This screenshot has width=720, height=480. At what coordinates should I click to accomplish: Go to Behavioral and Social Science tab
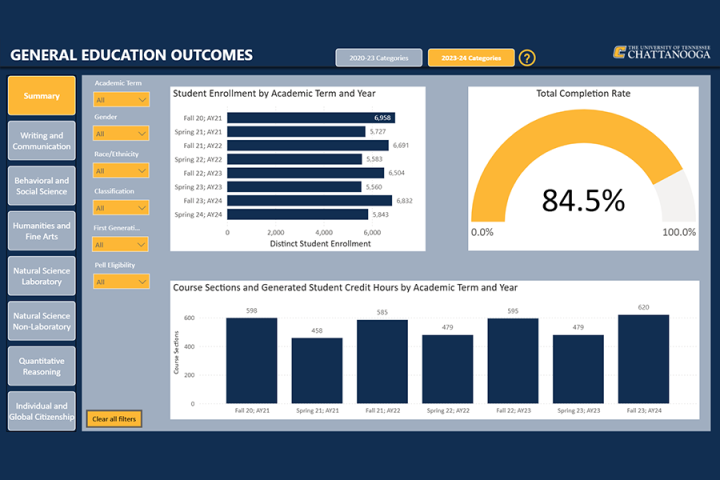coord(42,185)
